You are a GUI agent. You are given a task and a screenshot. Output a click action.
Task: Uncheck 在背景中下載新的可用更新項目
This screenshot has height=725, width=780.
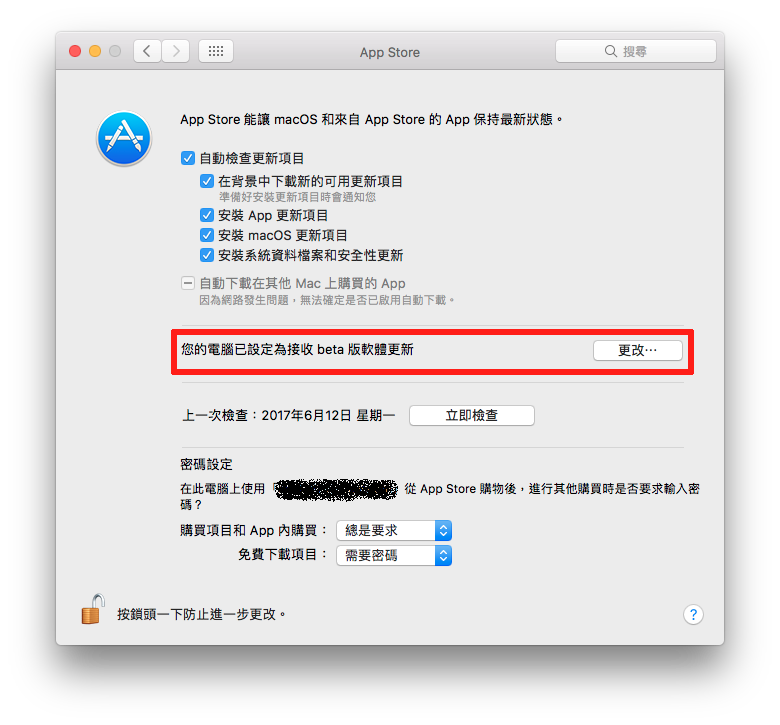(207, 181)
